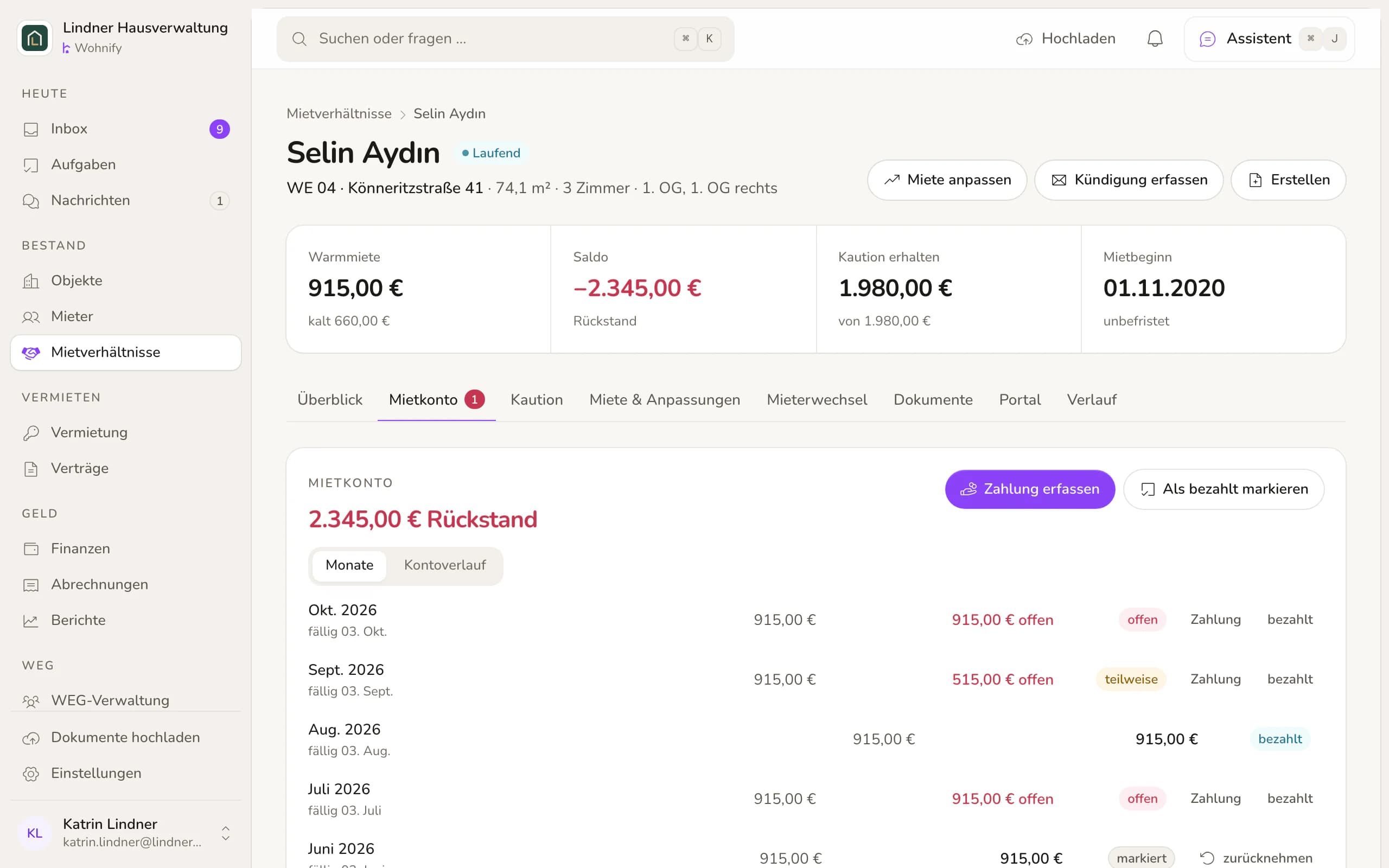Select the Mietkonto tab
The width and height of the screenshot is (1389, 868).
pyautogui.click(x=436, y=400)
